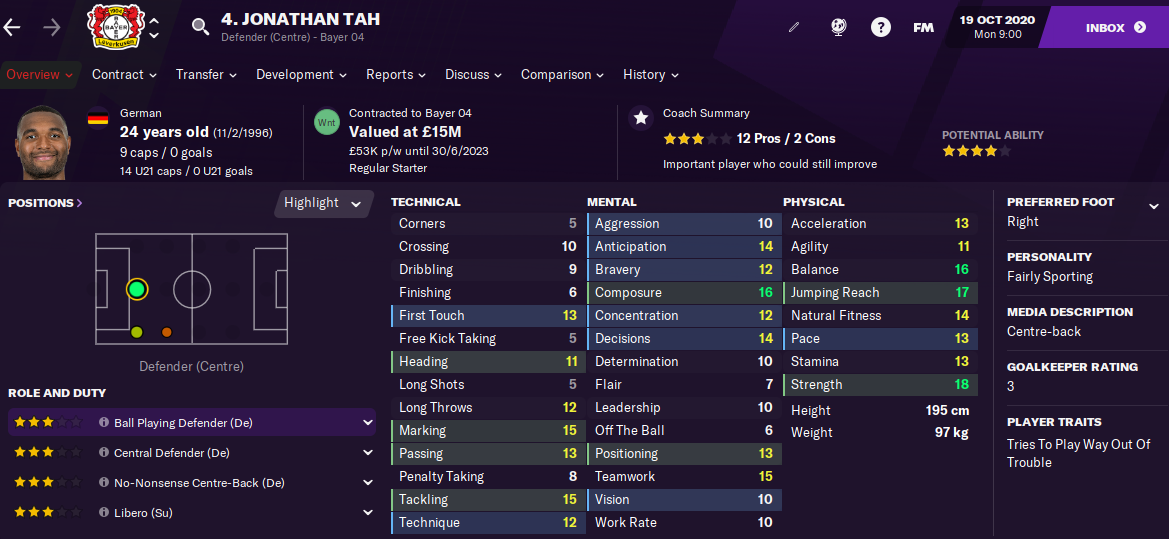Image resolution: width=1169 pixels, height=539 pixels.
Task: Select the green centre-back position dot
Action: [137, 290]
